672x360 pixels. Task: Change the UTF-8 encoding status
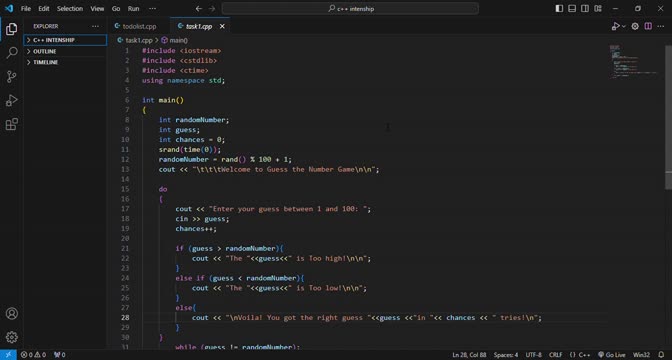click(x=534, y=355)
